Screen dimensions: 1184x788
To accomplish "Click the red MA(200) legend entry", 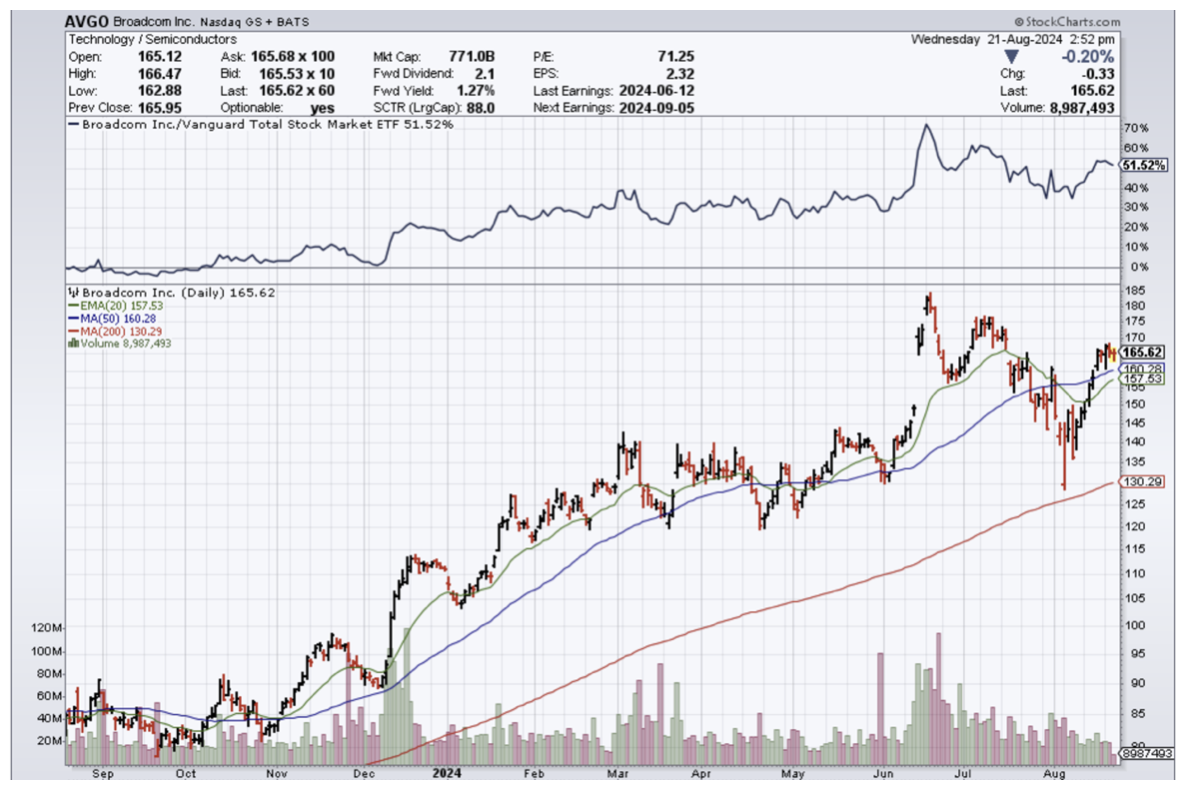I will [x=110, y=330].
